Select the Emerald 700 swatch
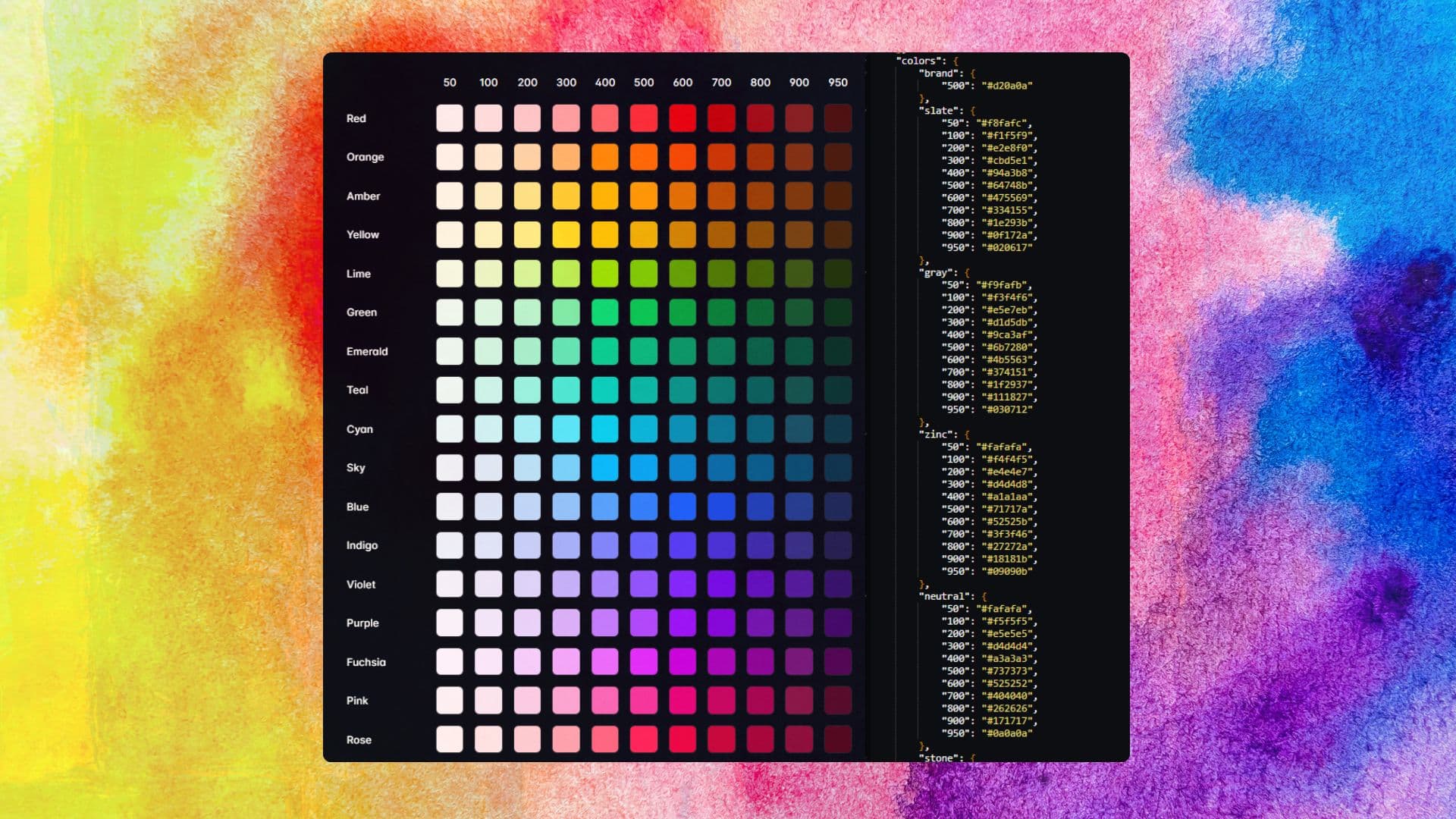Viewport: 1456px width, 819px height. point(721,351)
